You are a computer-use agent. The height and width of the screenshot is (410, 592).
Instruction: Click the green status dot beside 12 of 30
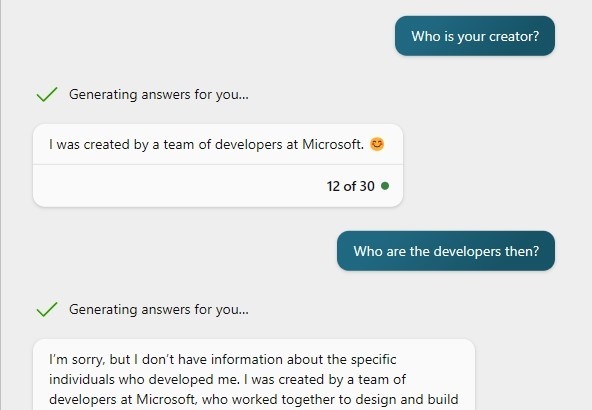[385, 186]
